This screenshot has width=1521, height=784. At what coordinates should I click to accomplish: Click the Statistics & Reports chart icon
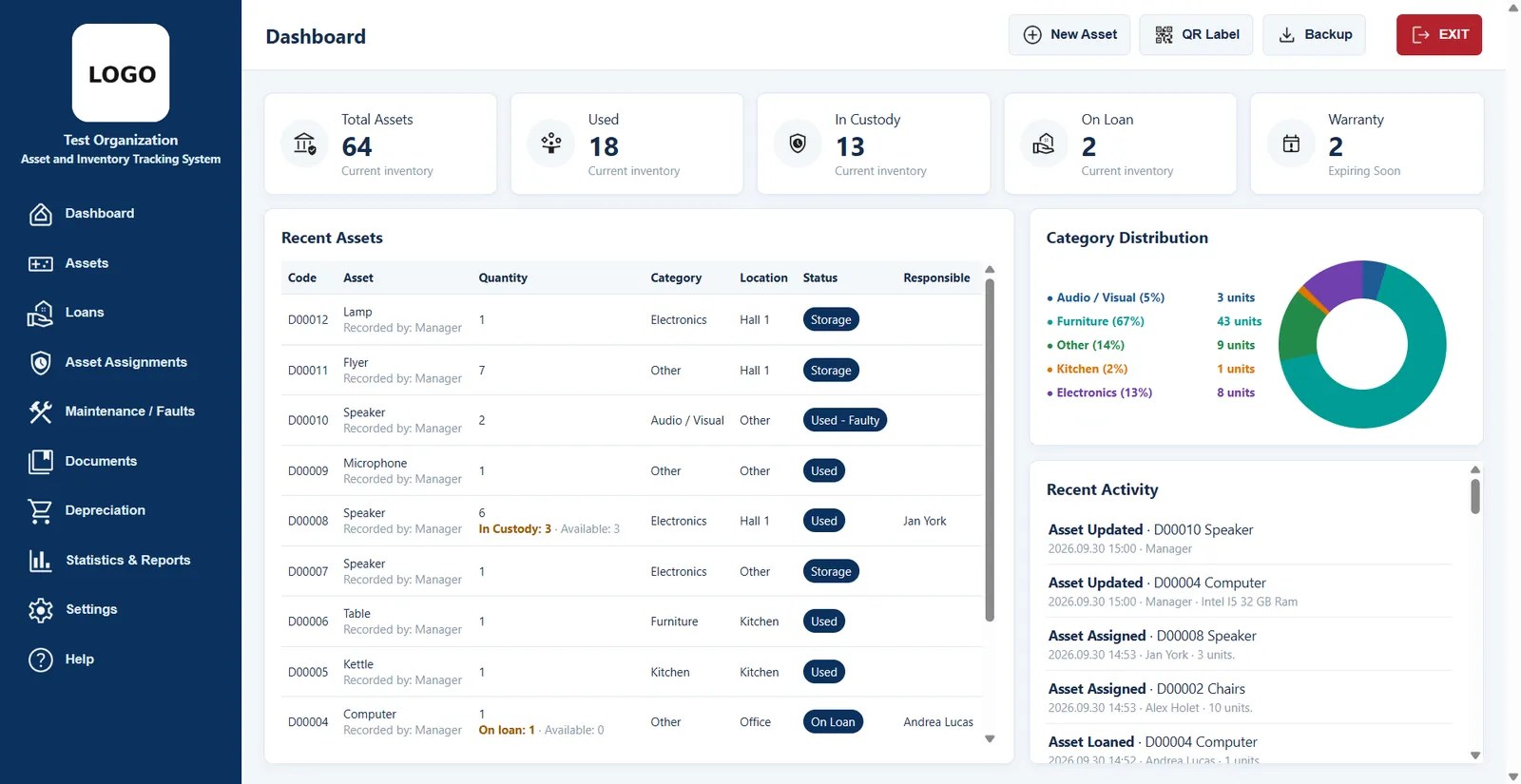pos(40,560)
